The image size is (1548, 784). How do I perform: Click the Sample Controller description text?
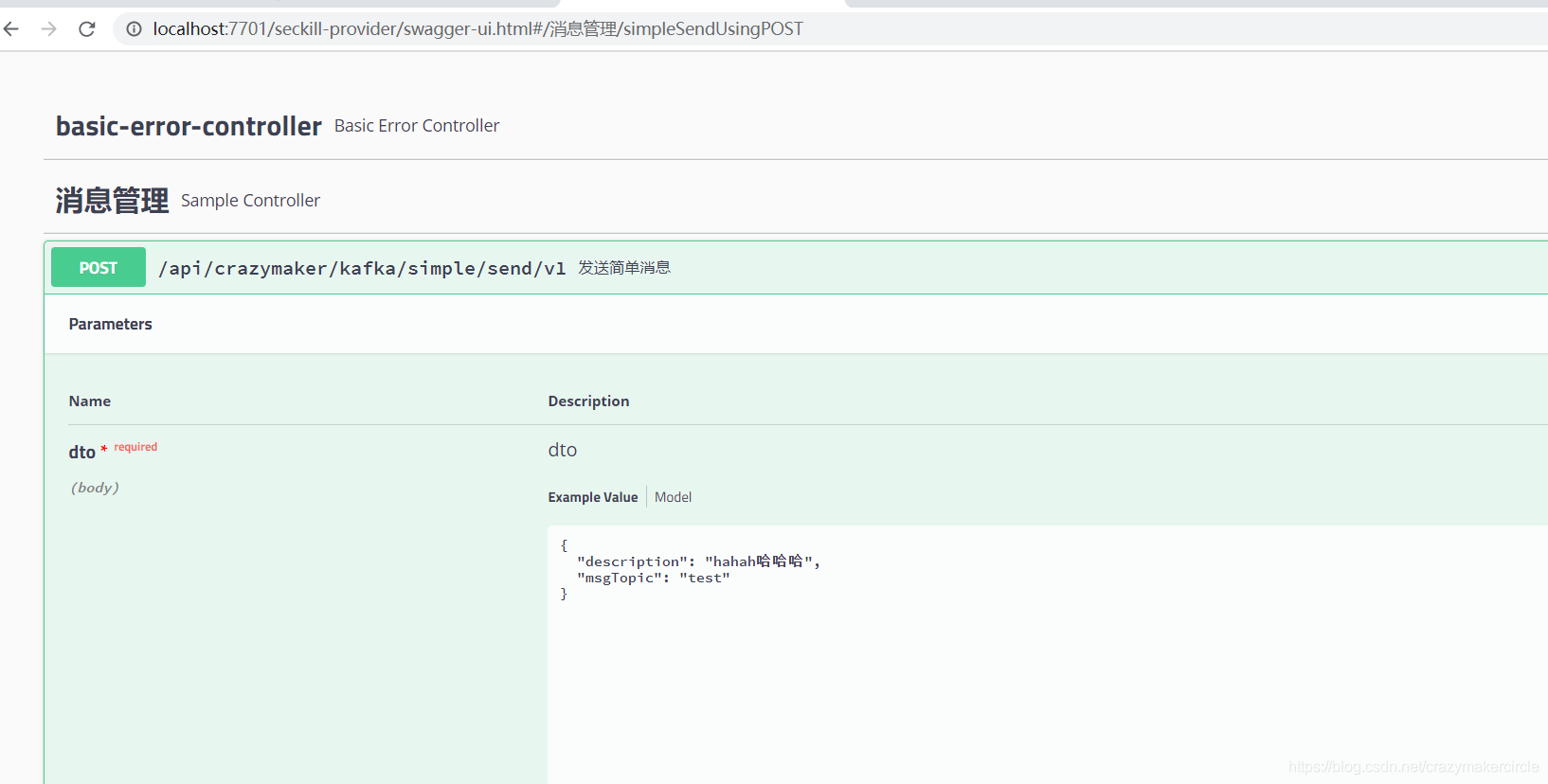(x=251, y=201)
